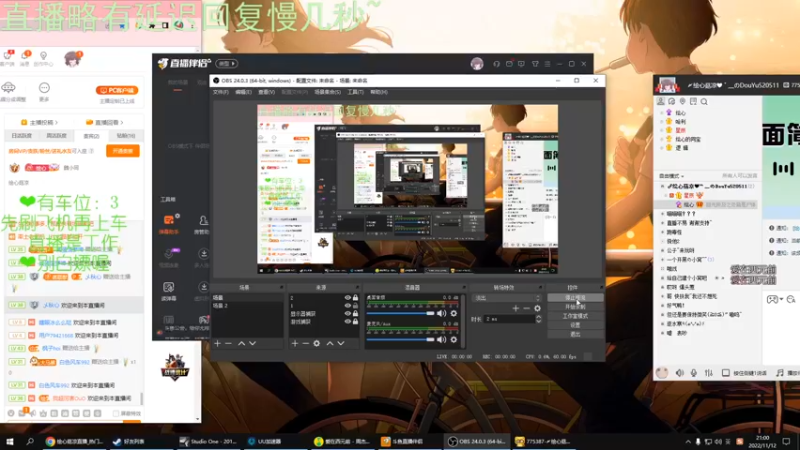Toggle the lock on the 显示器捕获 source
The height and width of the screenshot is (450, 800).
(355, 314)
